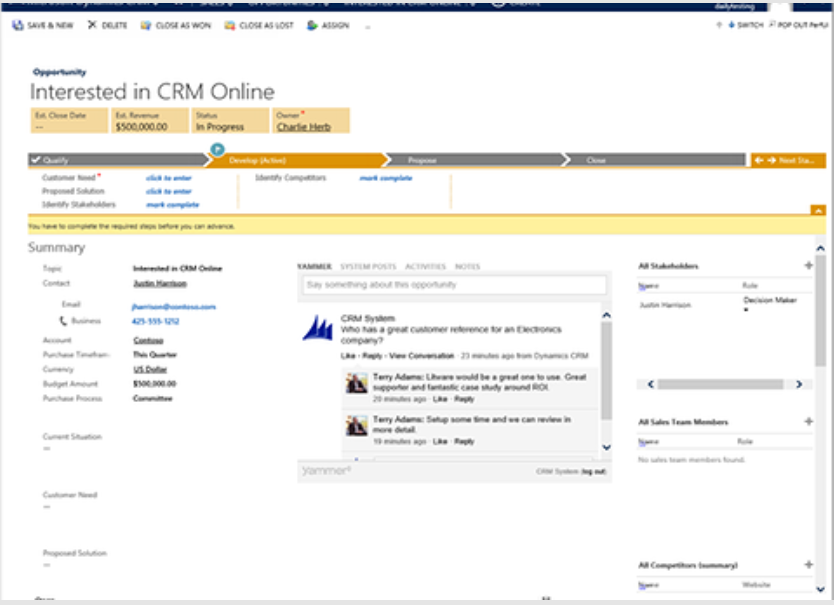Sort stakeholders by Name column
This screenshot has width=834, height=605.
pos(648,286)
